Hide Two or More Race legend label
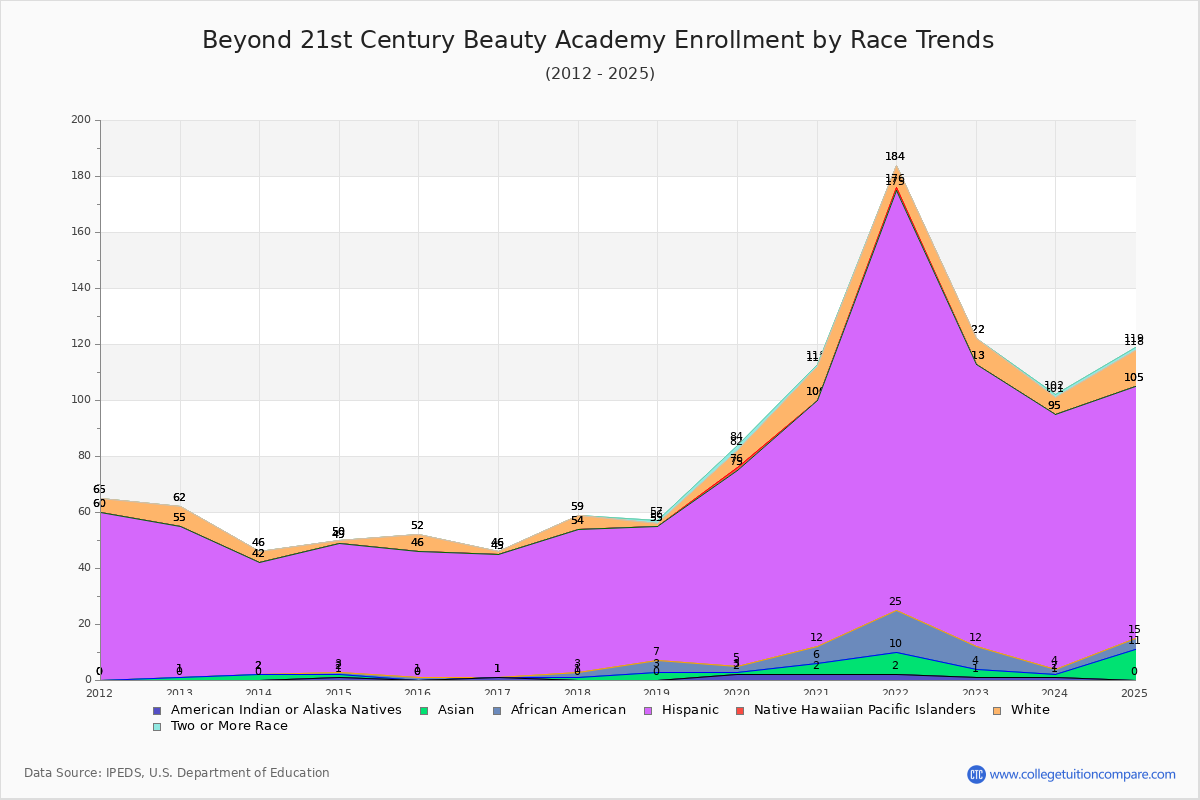 tap(227, 726)
